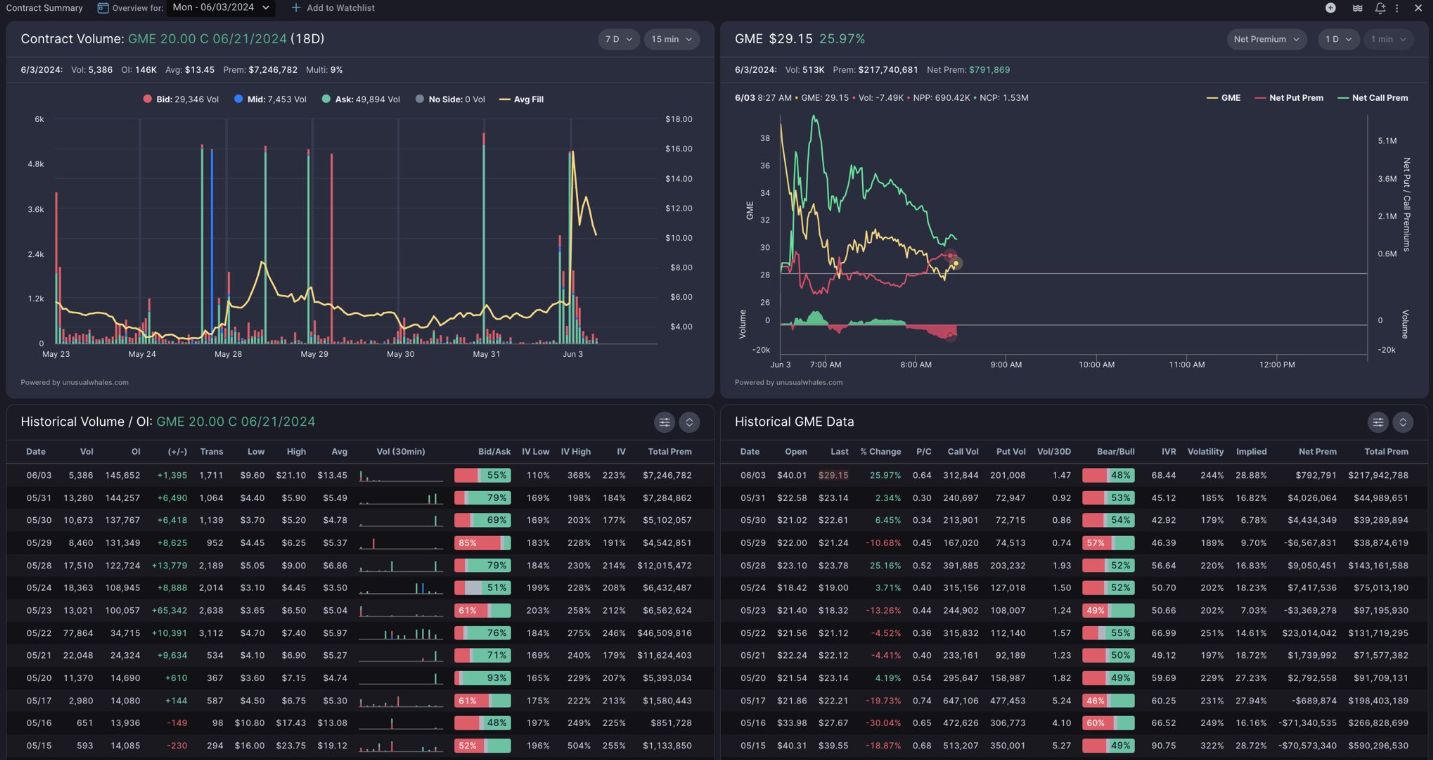Screen dimensions: 1433x760
Task: Select the -30.04% change cell
Action: 881,722
